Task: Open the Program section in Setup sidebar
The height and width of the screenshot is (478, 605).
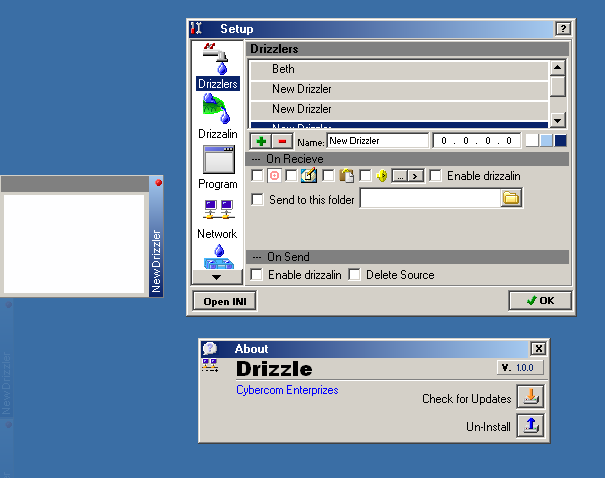Action: 218,167
